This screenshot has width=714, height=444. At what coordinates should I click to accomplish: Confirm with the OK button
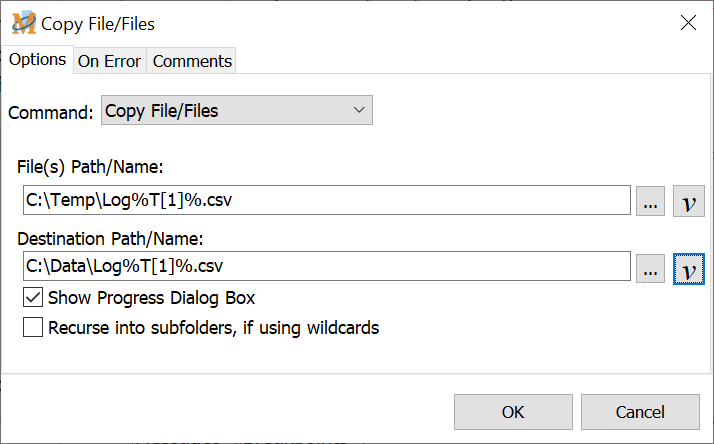click(x=513, y=411)
